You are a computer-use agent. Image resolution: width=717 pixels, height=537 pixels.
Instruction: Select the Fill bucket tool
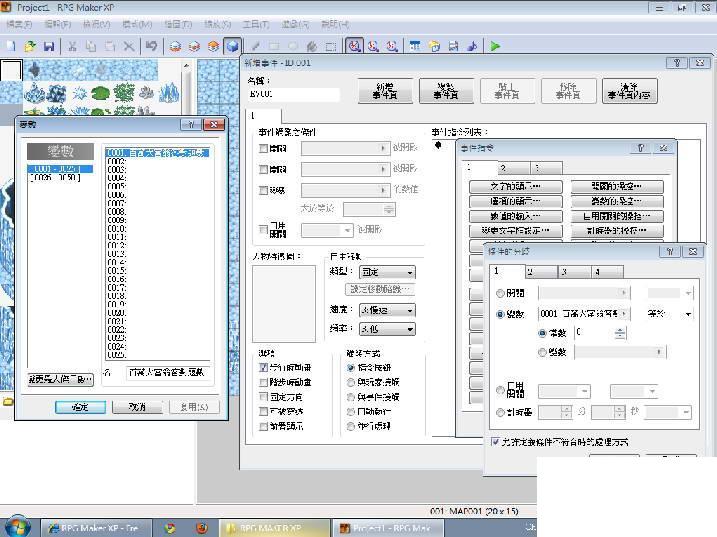click(312, 46)
